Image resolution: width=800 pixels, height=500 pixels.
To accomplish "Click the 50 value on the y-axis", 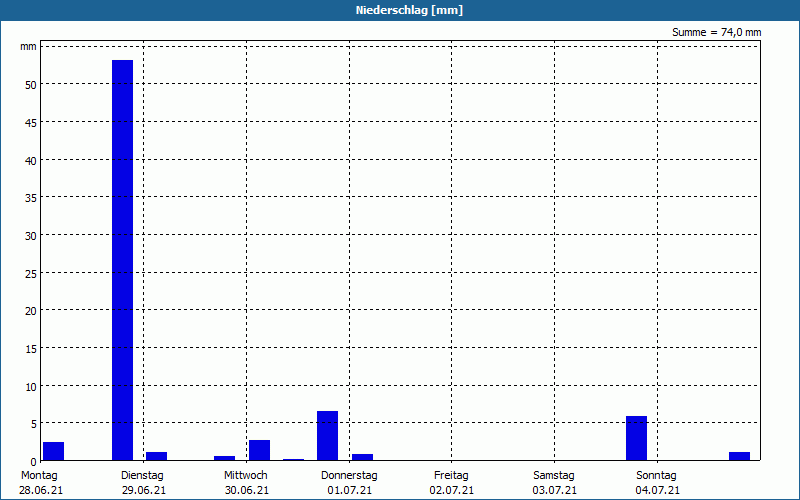I will [x=31, y=85].
